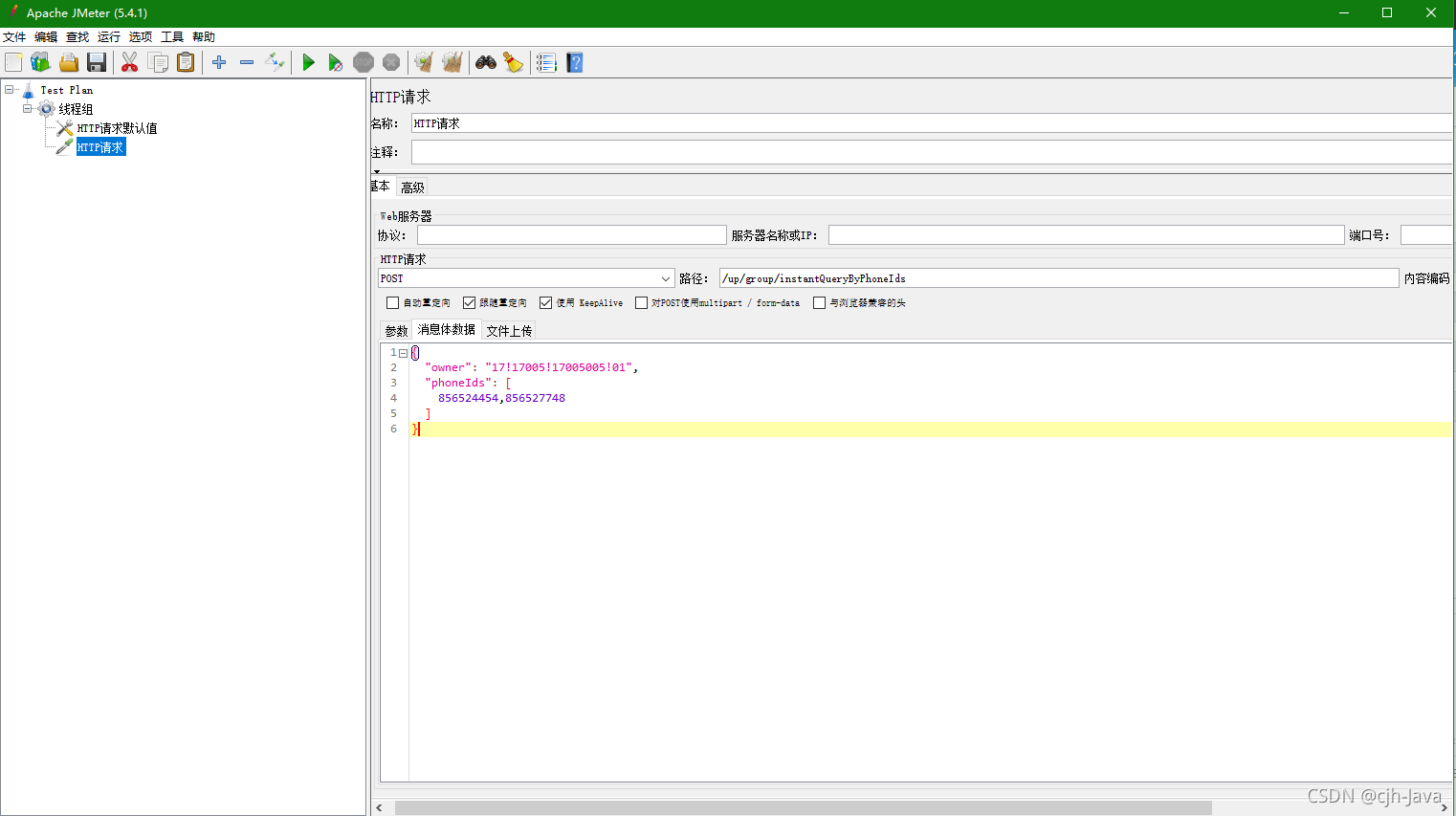The width and height of the screenshot is (1456, 816).
Task: Click the Clear results broom icon
Action: [424, 62]
